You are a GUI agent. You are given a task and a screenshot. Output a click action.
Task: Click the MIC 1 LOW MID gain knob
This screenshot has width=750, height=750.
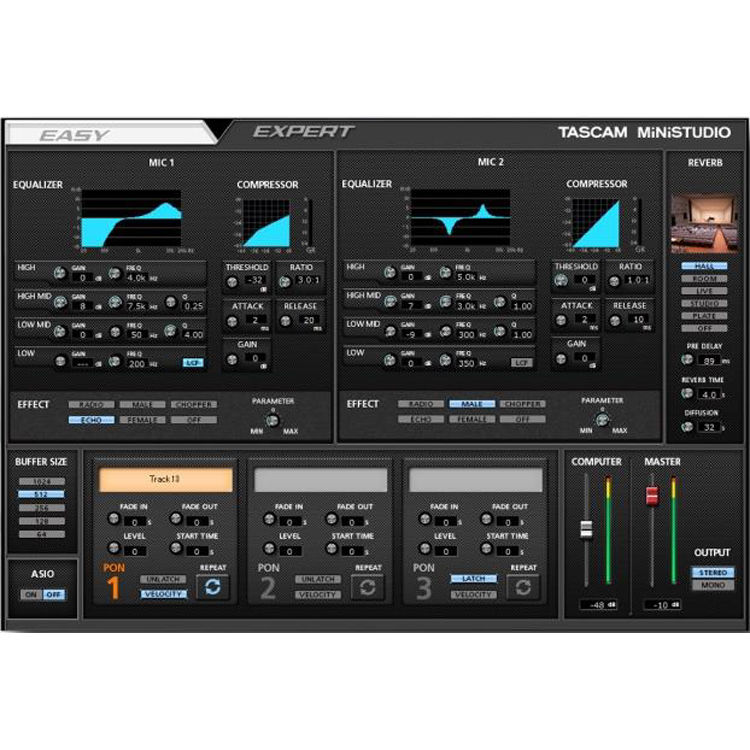60,331
